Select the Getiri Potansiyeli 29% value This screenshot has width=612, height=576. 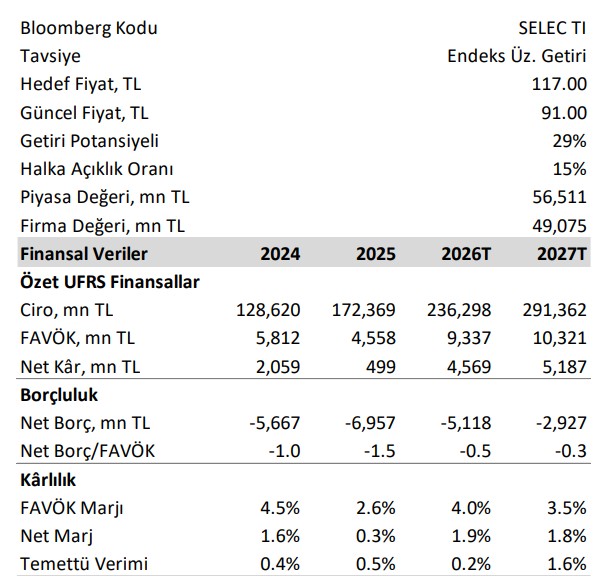(x=569, y=141)
